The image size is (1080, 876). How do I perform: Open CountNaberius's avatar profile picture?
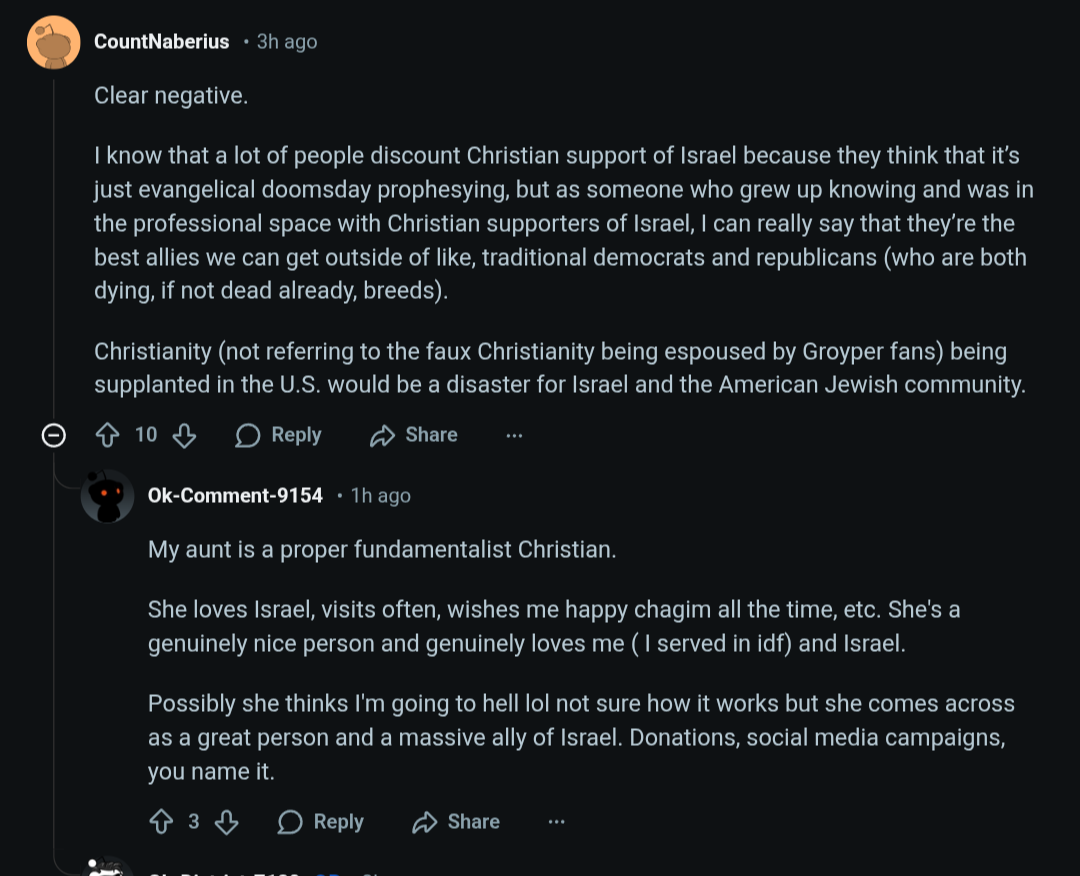click(54, 43)
